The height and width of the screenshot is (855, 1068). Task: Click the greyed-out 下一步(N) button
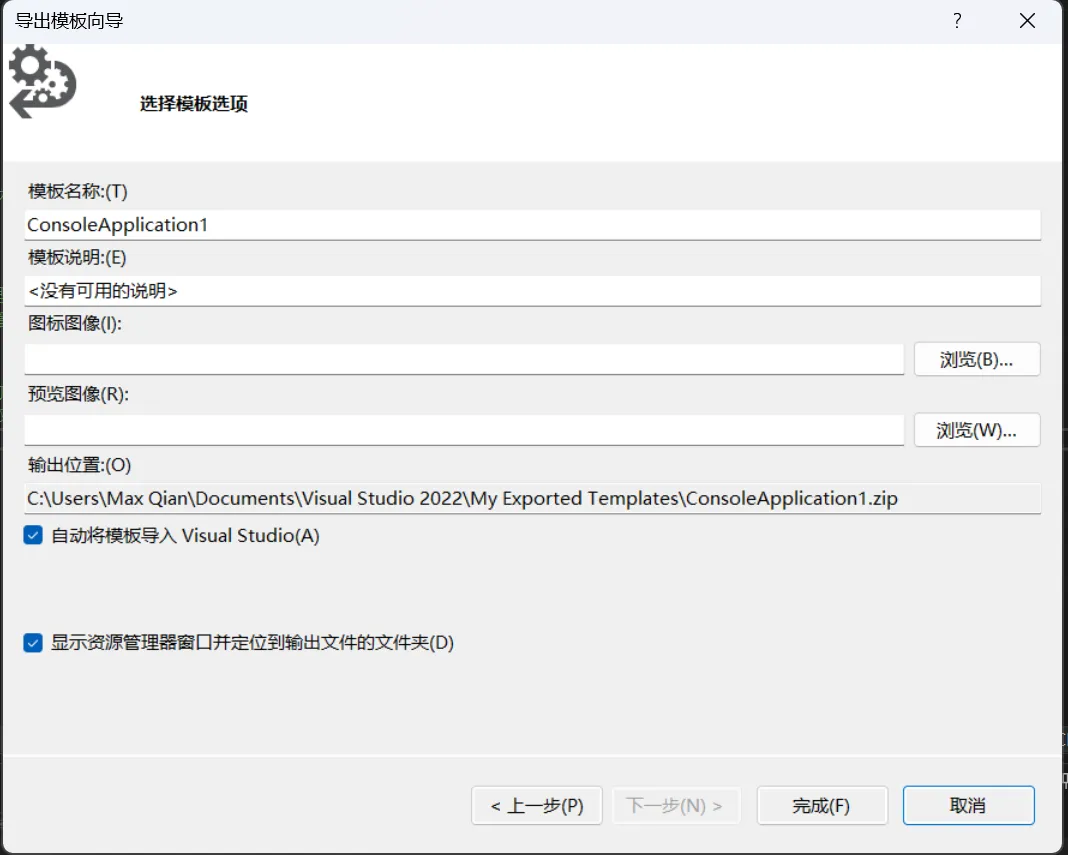click(x=674, y=806)
